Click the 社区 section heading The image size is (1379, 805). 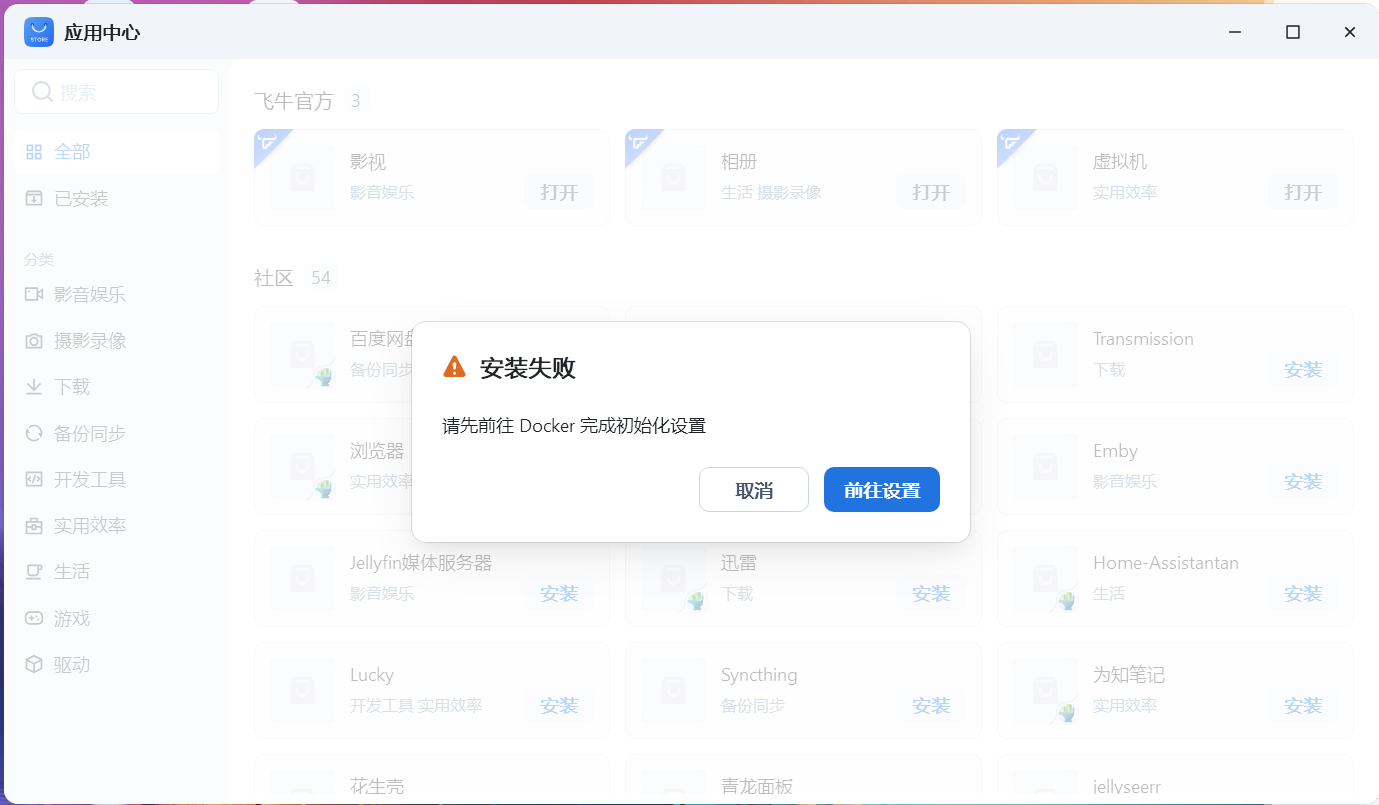[273, 278]
